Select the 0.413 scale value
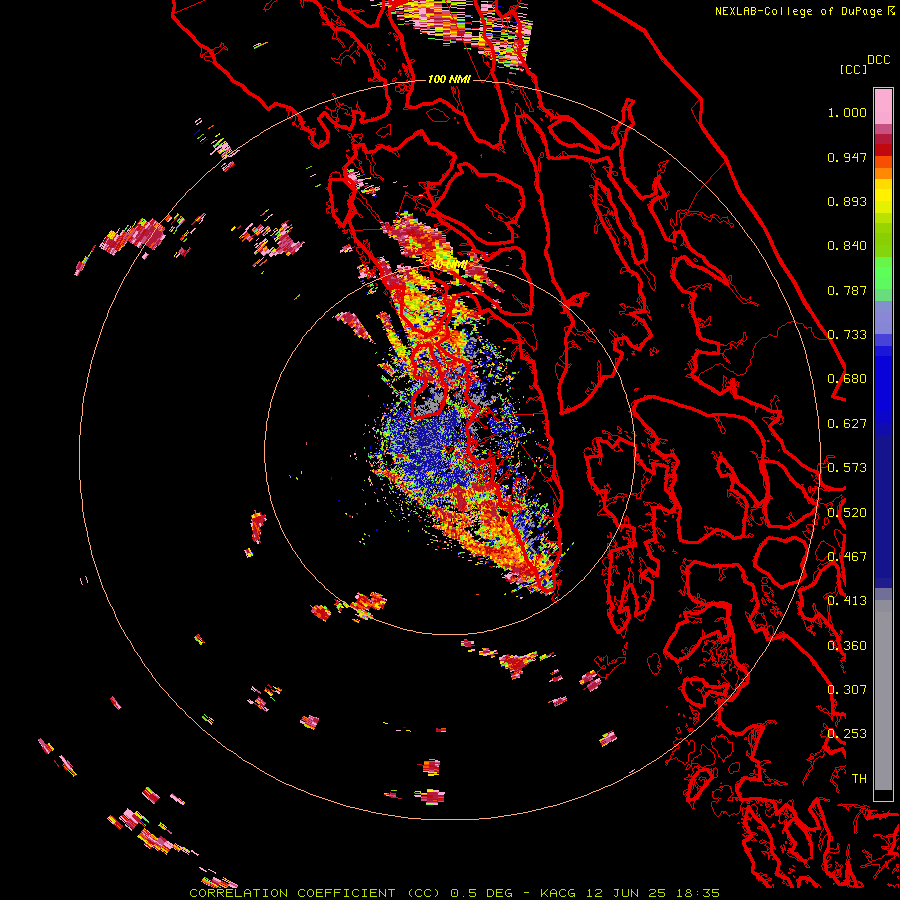Screen dimensions: 900x900 pos(847,601)
